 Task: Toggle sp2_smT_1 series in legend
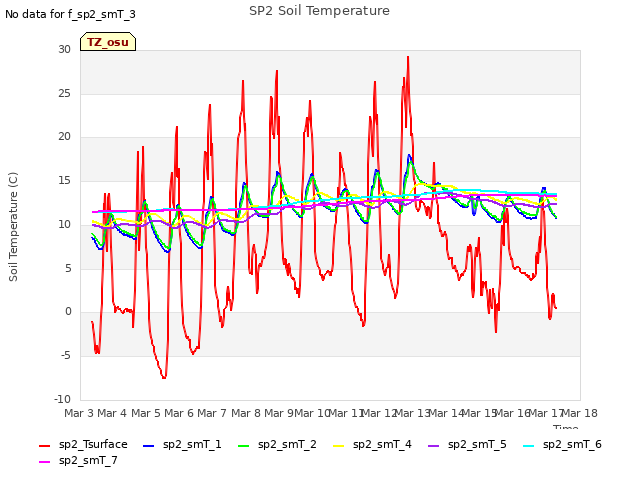(x=182, y=444)
